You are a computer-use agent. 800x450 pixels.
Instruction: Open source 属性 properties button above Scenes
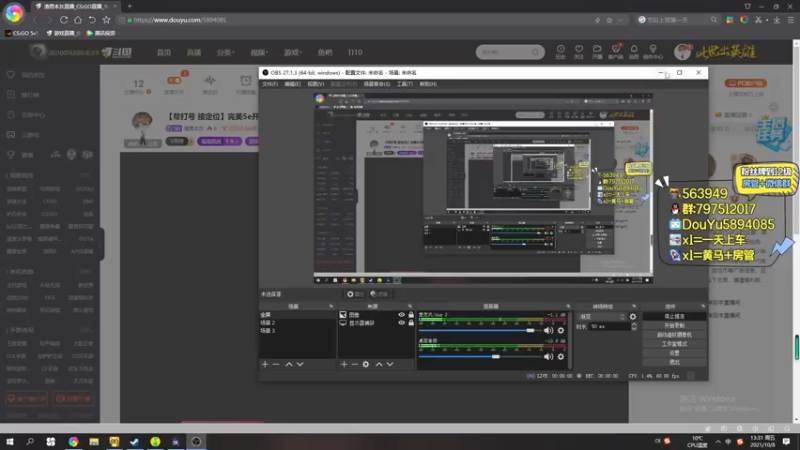coord(355,294)
